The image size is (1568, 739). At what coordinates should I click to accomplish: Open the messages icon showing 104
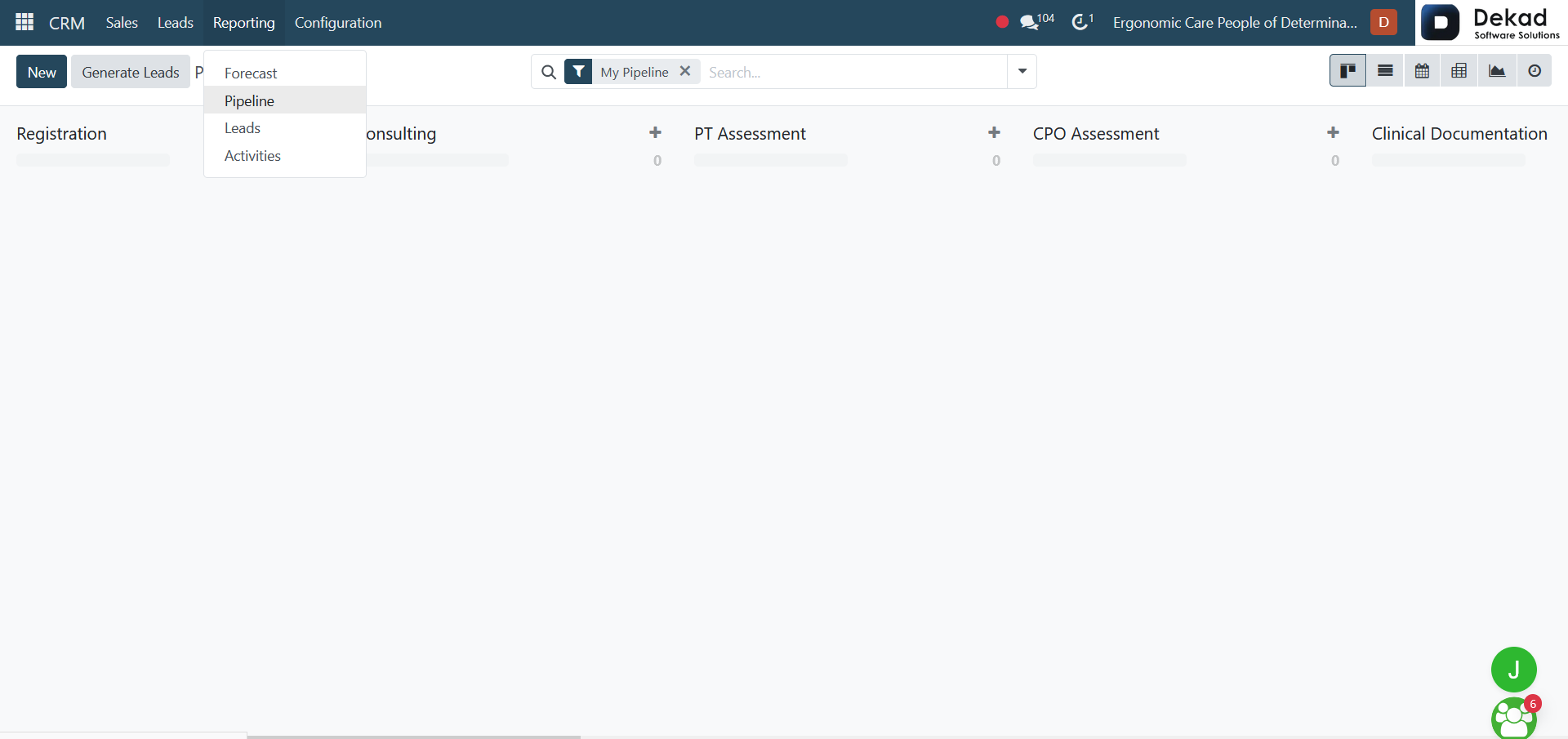[x=1037, y=21]
